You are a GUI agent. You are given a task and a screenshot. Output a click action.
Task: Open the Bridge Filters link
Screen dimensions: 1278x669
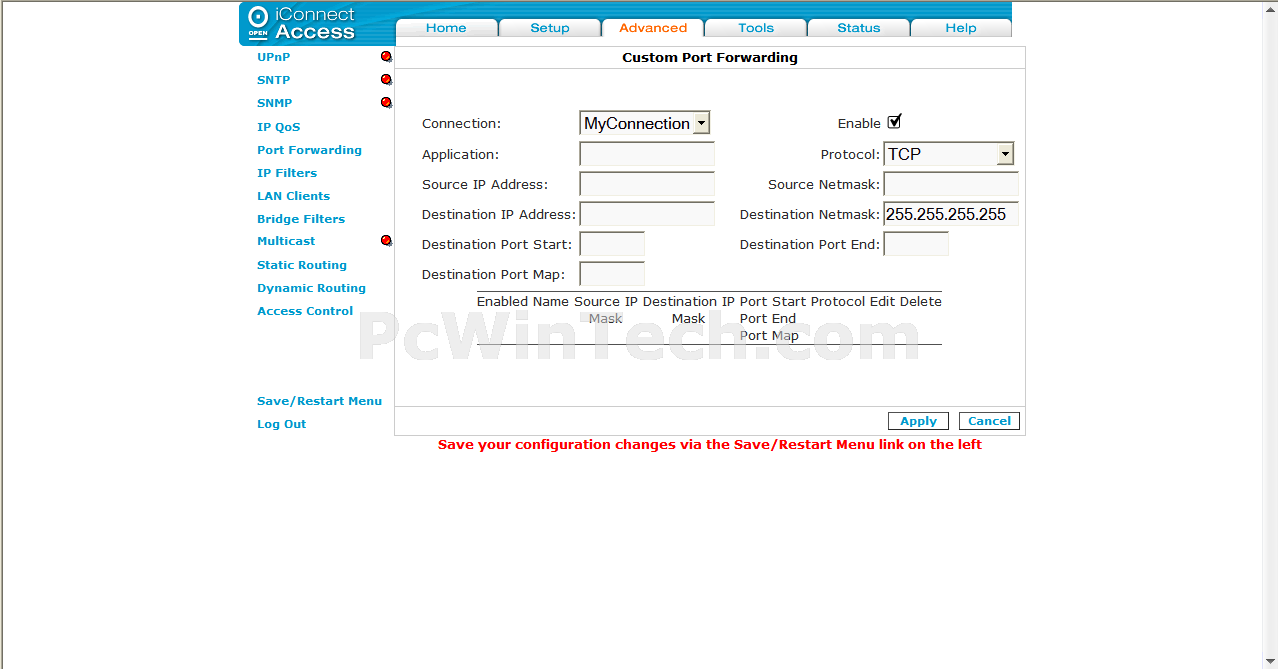point(301,219)
